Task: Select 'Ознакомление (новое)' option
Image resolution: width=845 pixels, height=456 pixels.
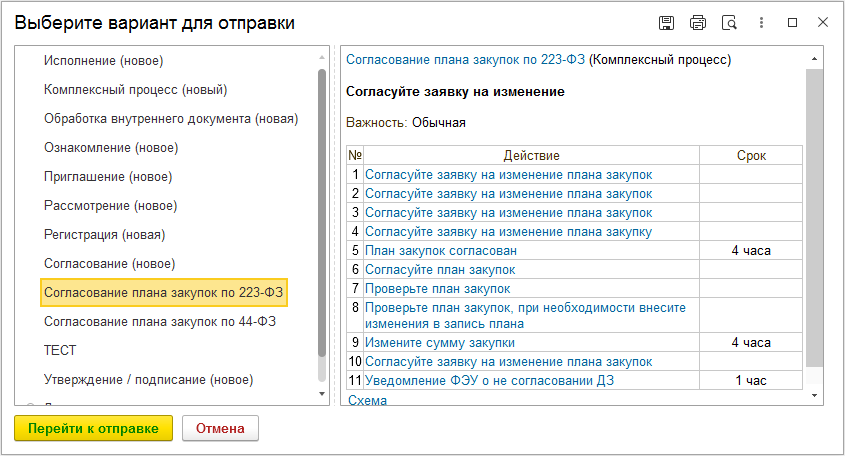Action: pyautogui.click(x=111, y=148)
